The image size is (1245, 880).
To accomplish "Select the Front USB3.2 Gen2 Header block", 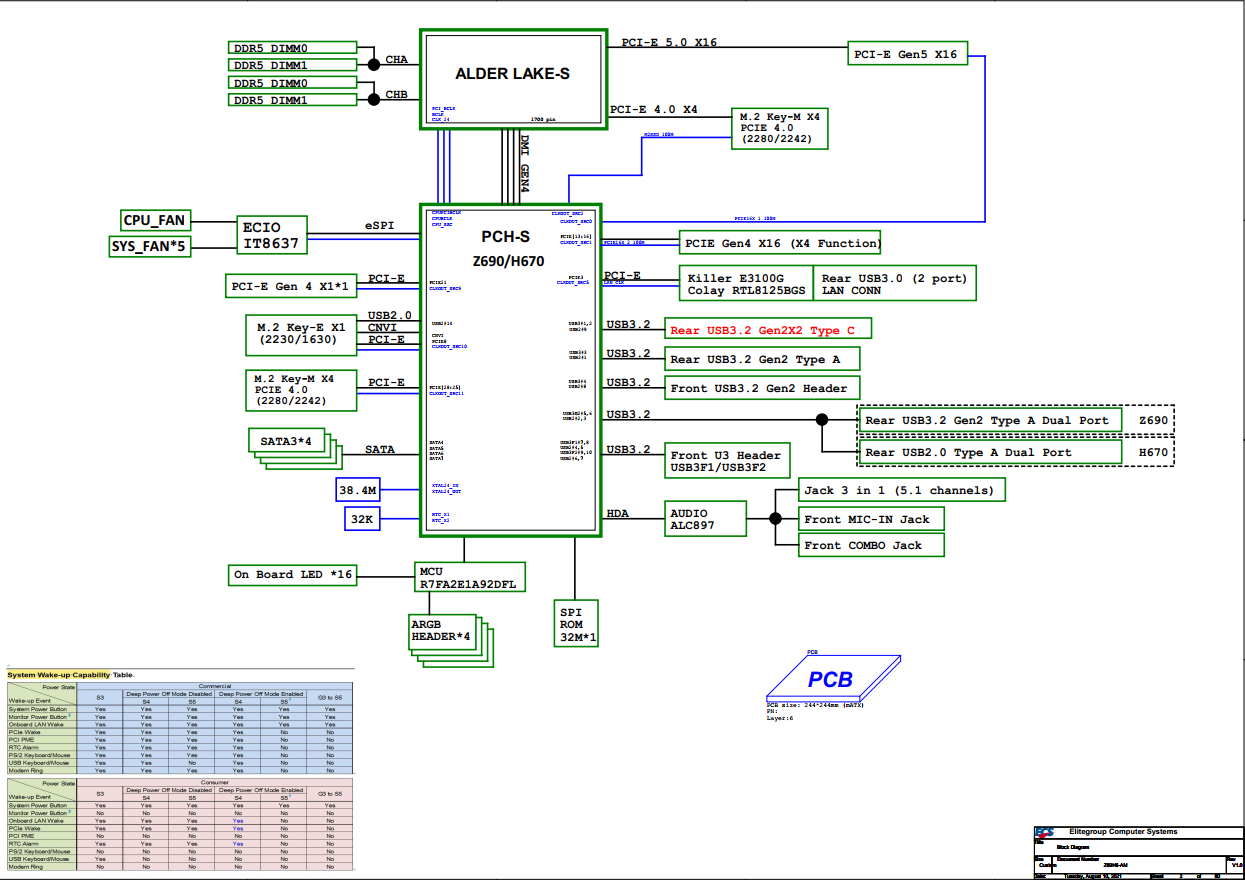I will (762, 388).
